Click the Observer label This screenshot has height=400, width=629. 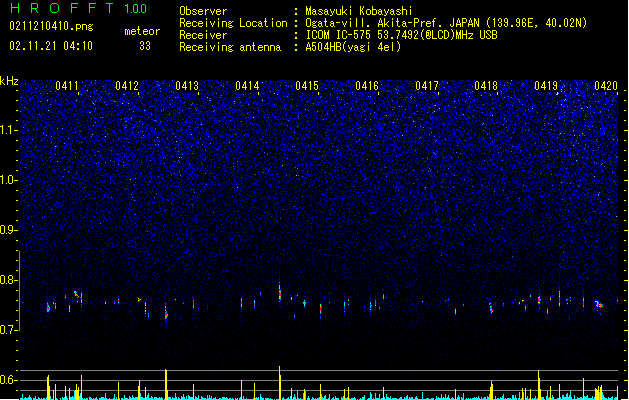[x=203, y=11]
